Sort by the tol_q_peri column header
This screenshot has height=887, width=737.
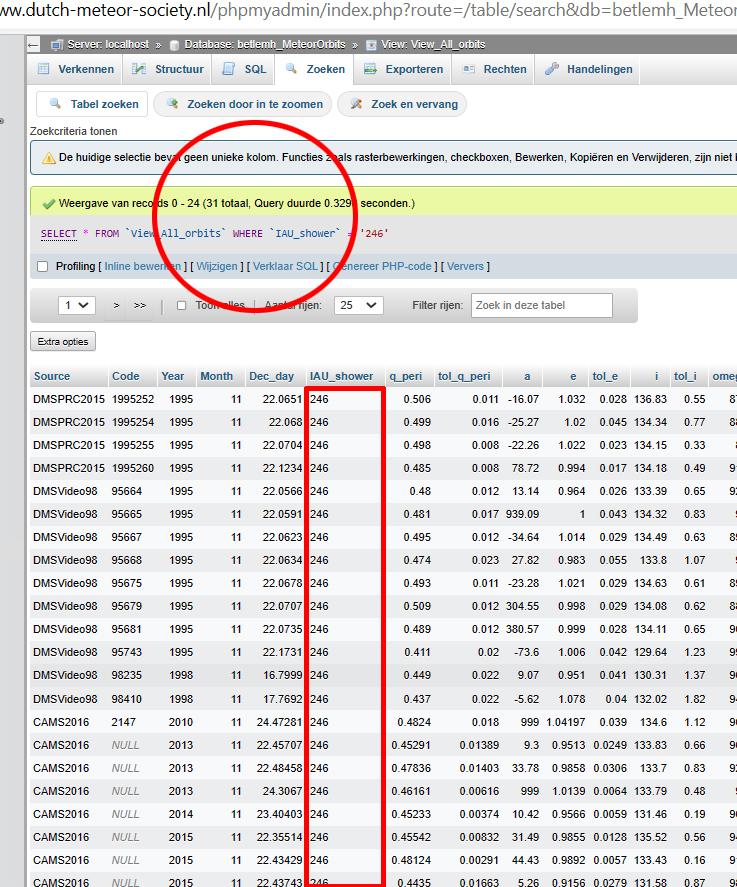[x=464, y=376]
